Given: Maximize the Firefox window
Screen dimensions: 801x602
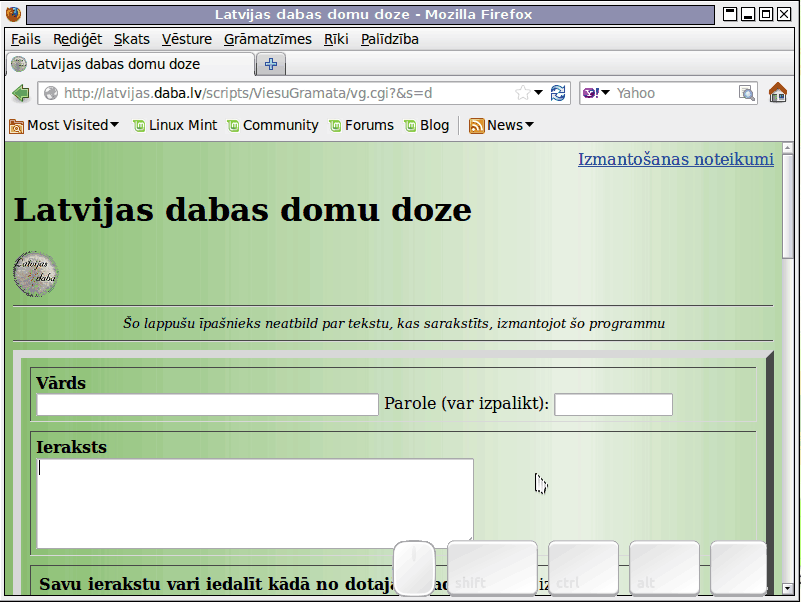Looking at the screenshot, I should click(766, 14).
